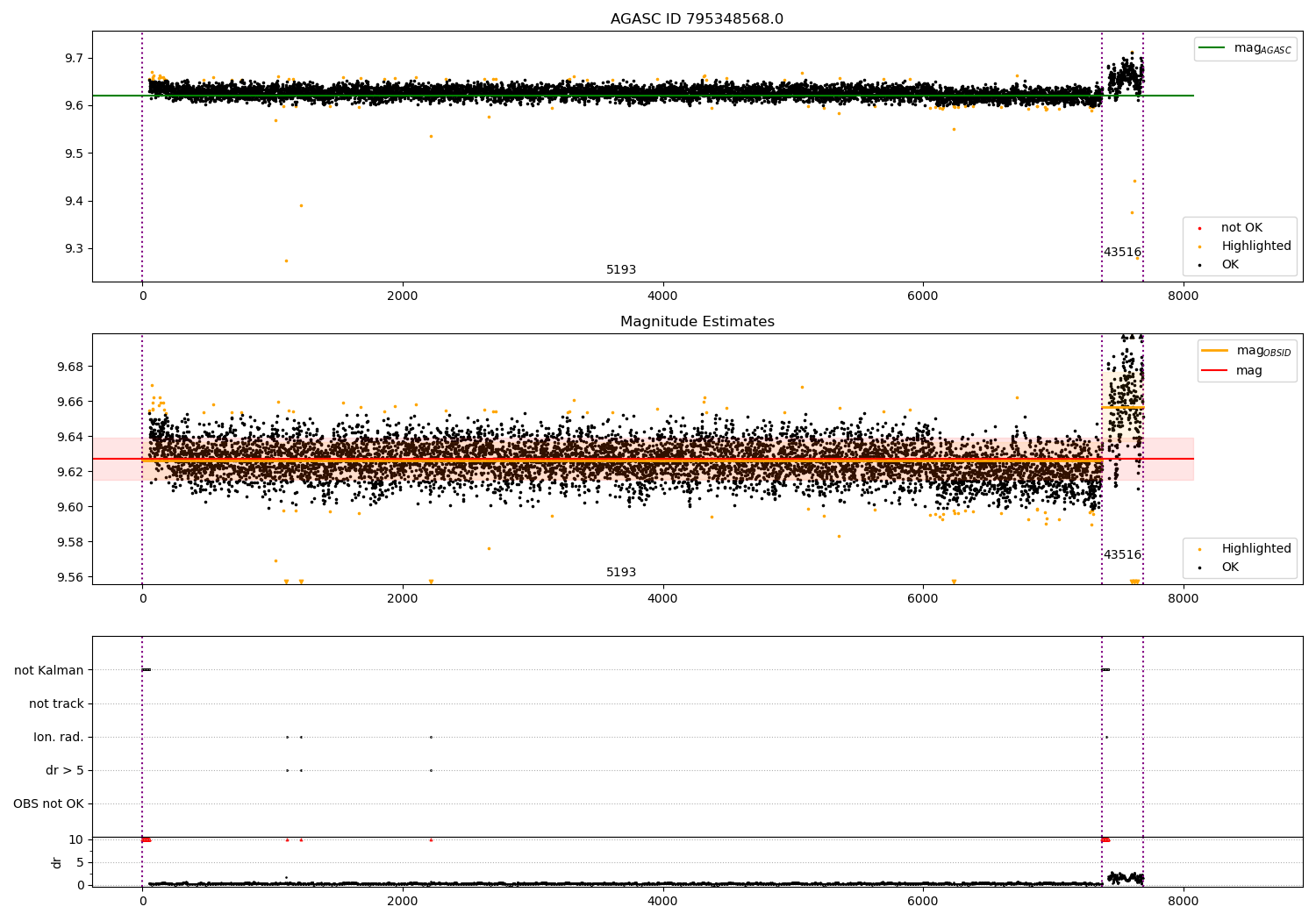Click the 9.60 y-axis tick label
The width and height of the screenshot is (1316, 921).
70,507
